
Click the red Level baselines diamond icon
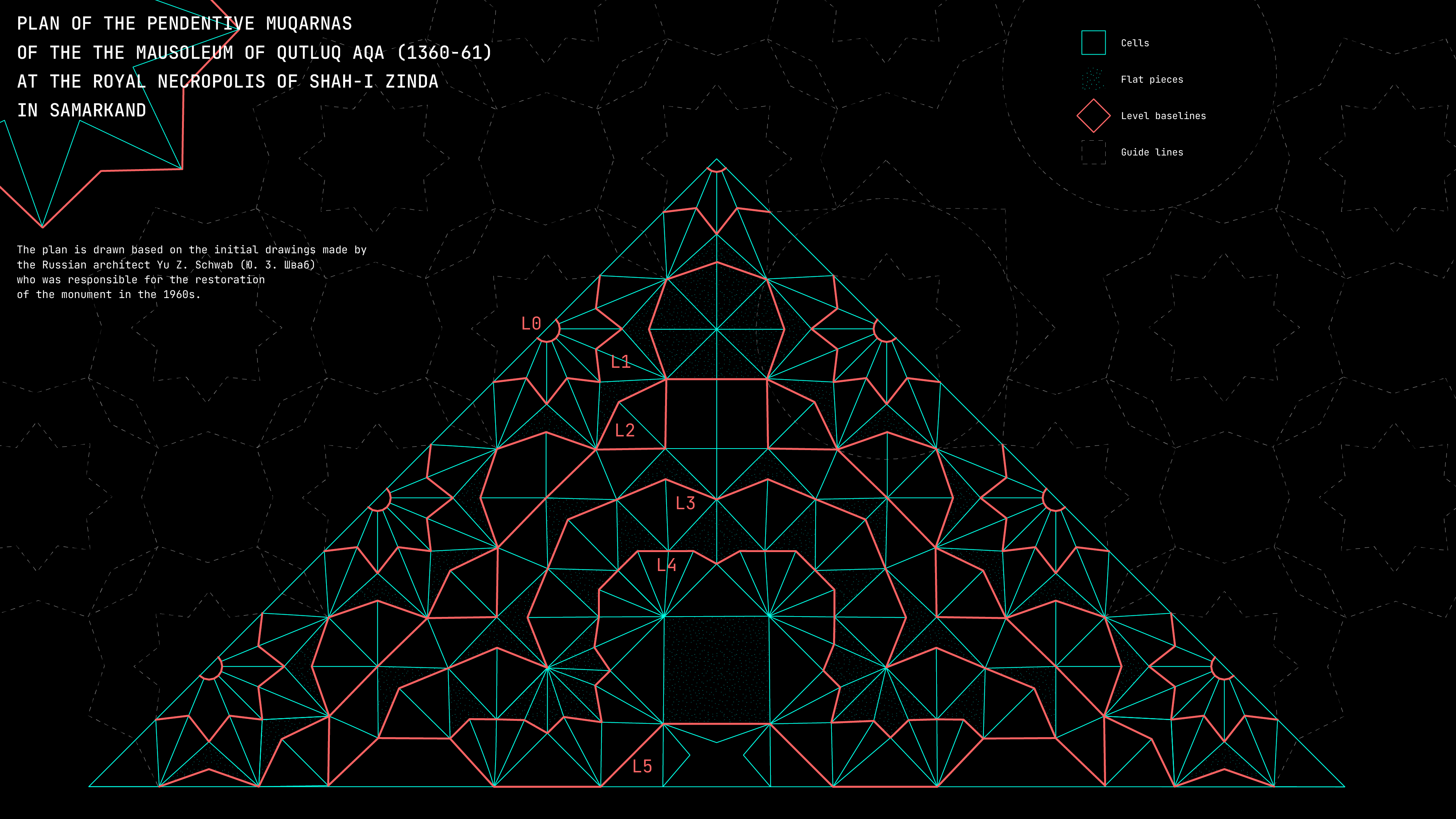tap(1093, 116)
